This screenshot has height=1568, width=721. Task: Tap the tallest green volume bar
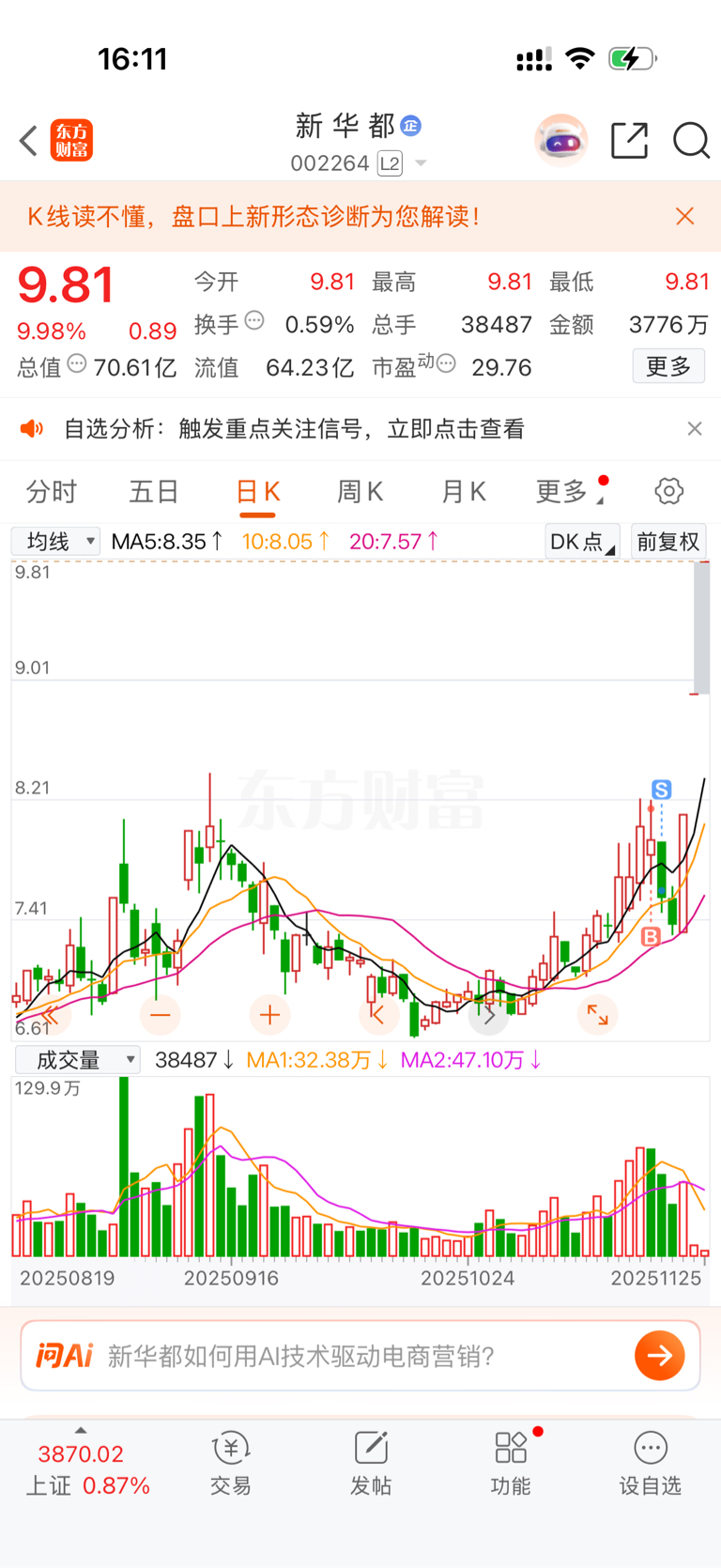[x=124, y=1167]
